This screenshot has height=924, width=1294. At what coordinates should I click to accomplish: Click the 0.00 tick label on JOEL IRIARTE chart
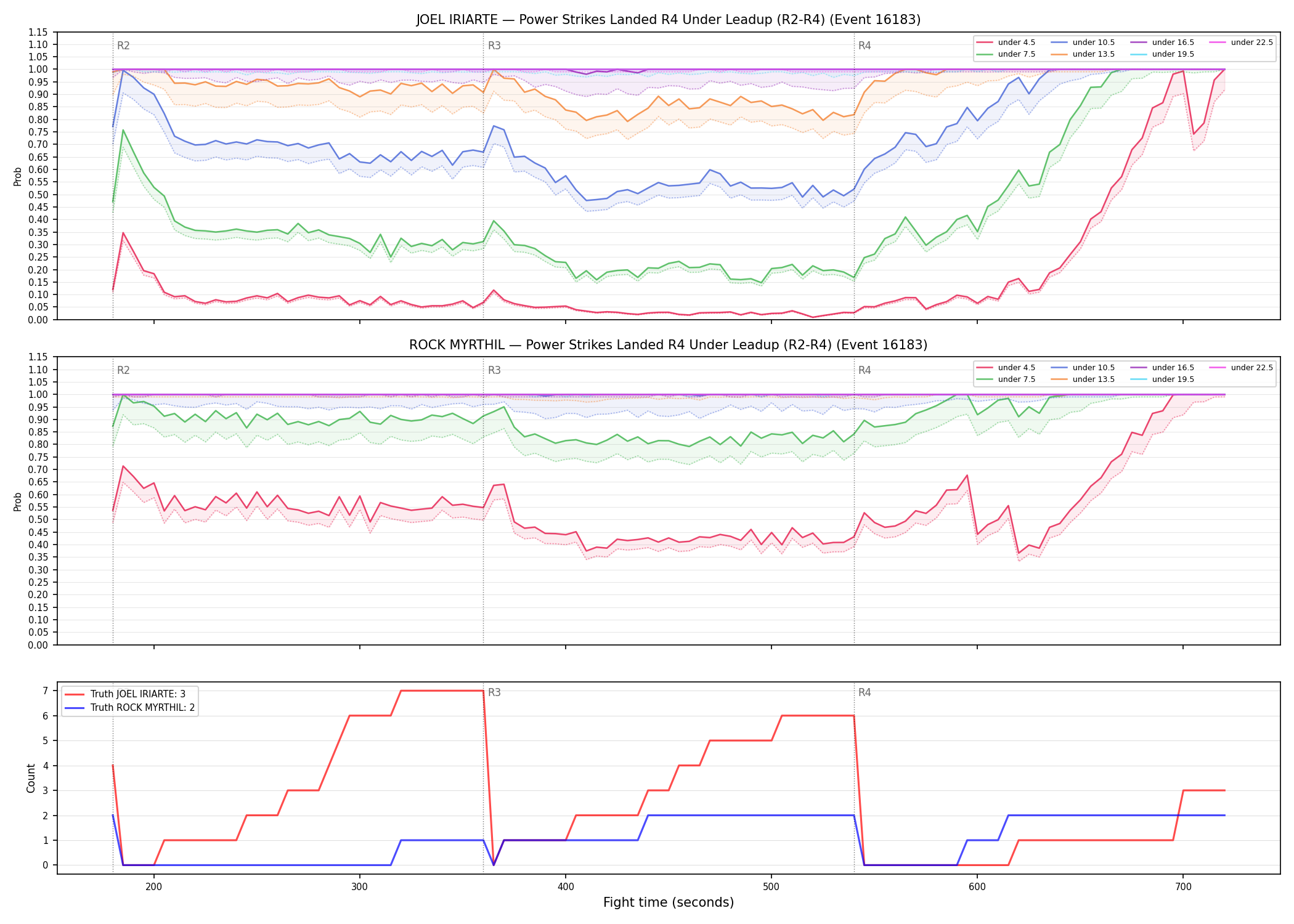click(38, 320)
